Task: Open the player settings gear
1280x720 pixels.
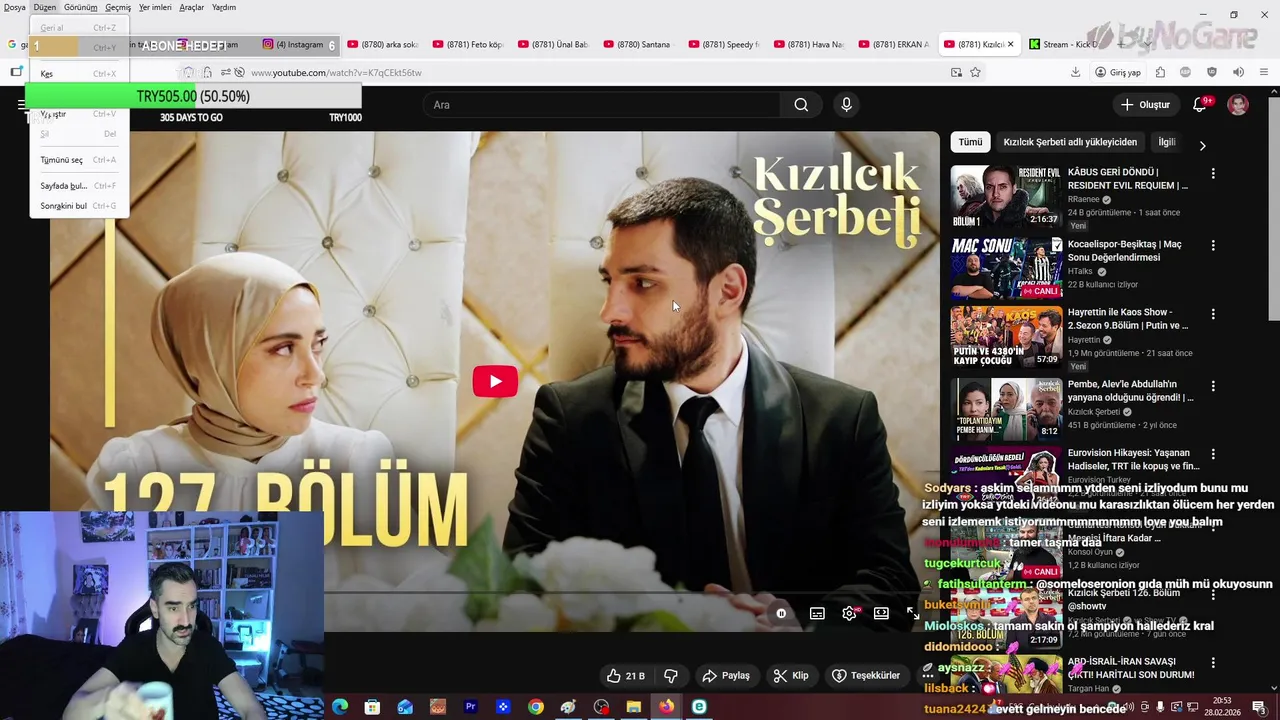Action: point(849,614)
